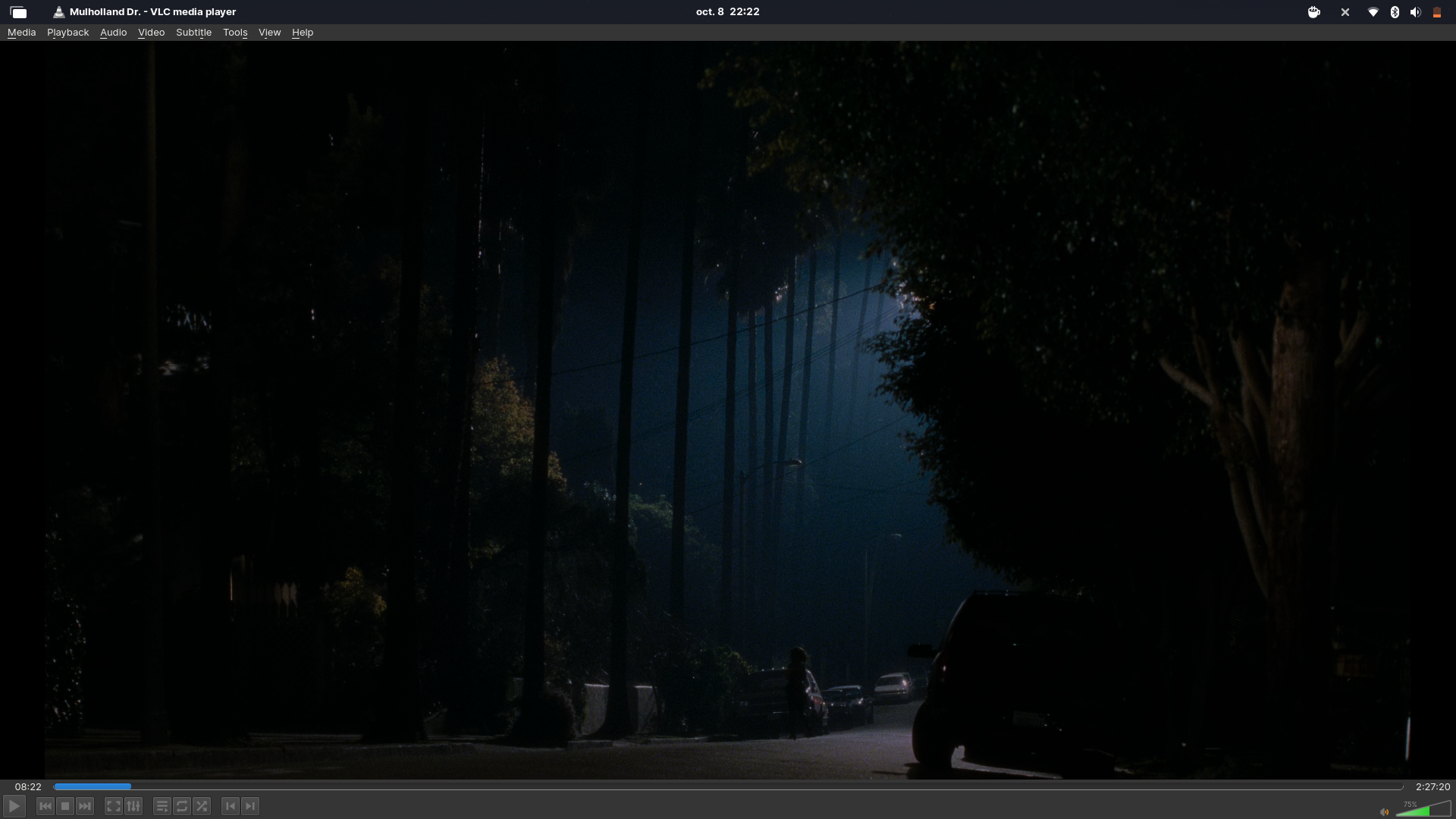1456x819 pixels.
Task: Click the volume slider at 75%
Action: coord(1429,811)
